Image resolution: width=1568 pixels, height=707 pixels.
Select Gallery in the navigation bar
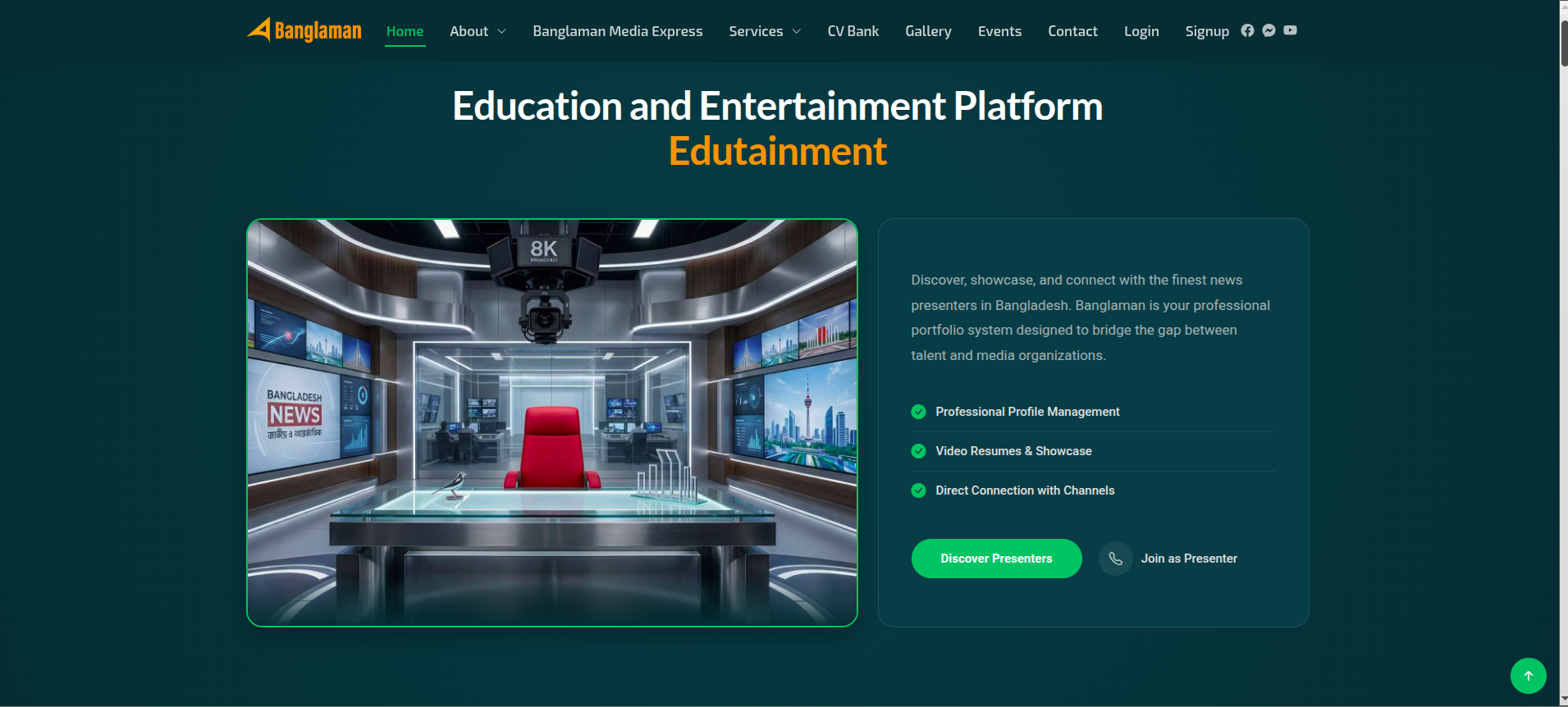[928, 31]
